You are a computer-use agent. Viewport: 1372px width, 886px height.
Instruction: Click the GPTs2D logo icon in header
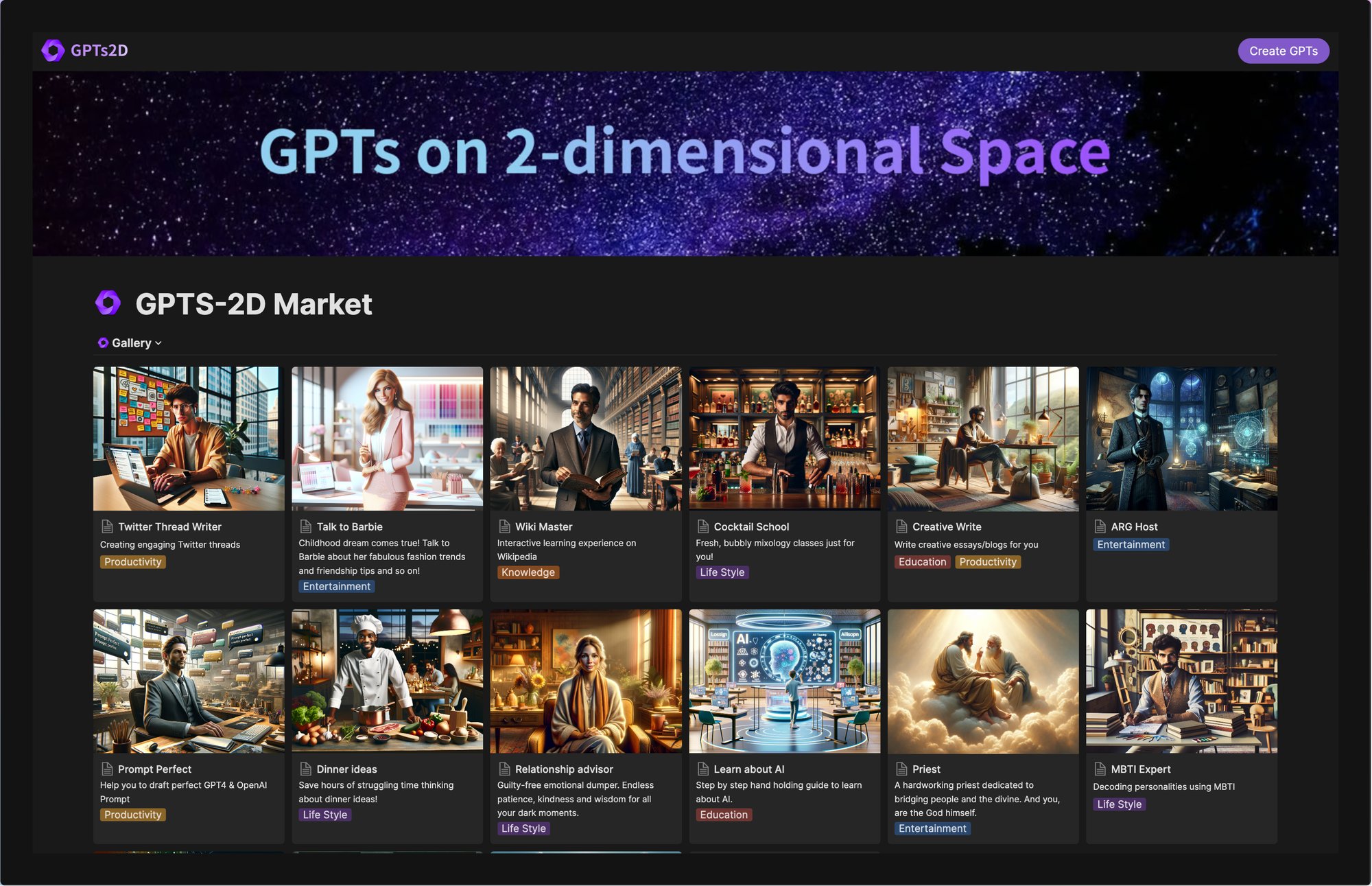(53, 51)
